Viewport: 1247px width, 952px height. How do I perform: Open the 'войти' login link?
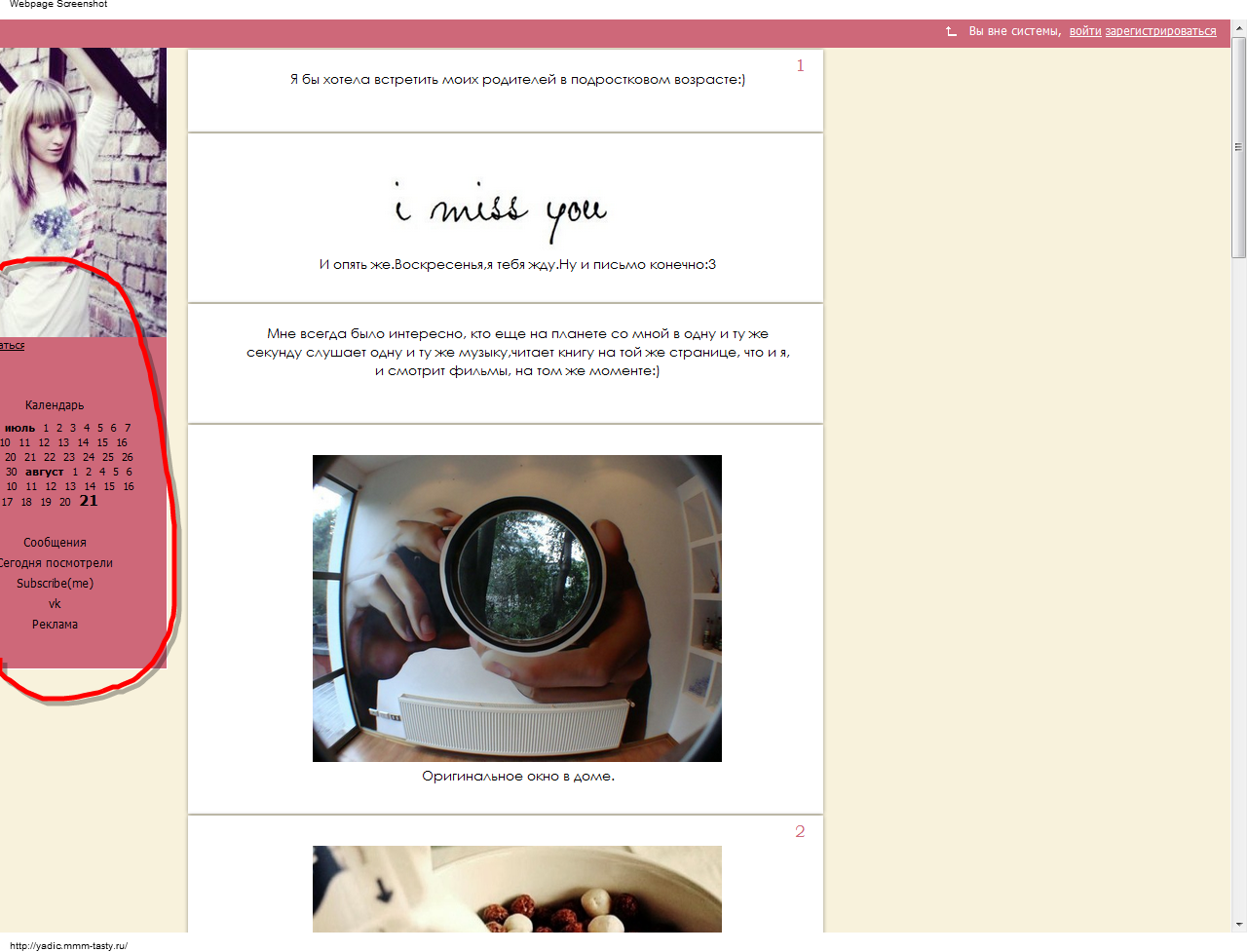coord(1085,31)
